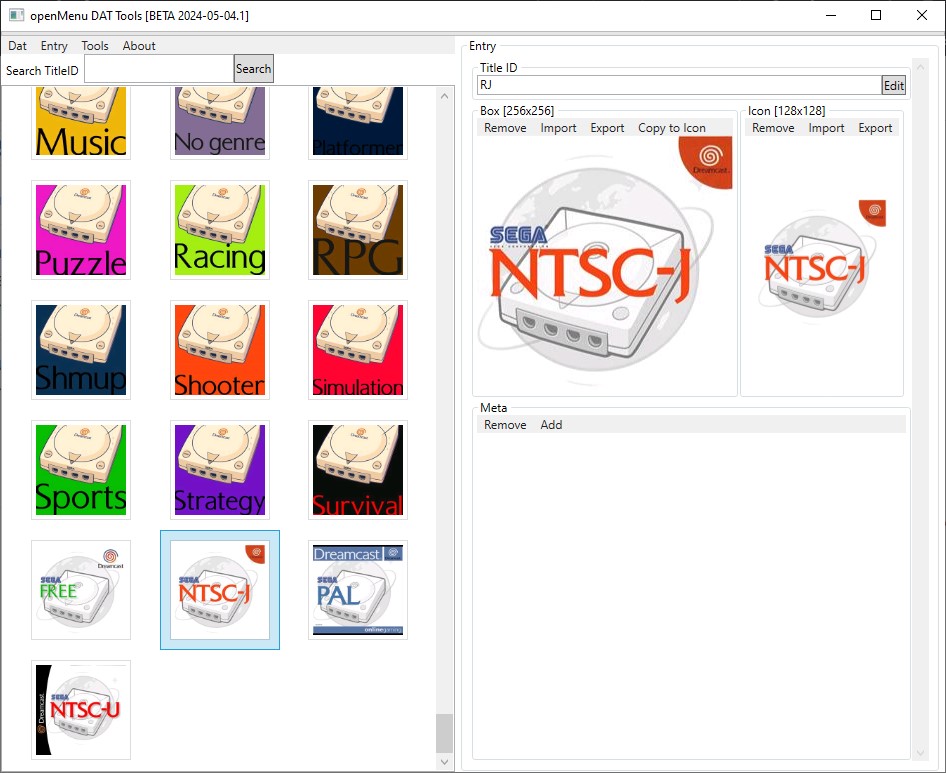
Task: Click the Search button
Action: (x=253, y=69)
